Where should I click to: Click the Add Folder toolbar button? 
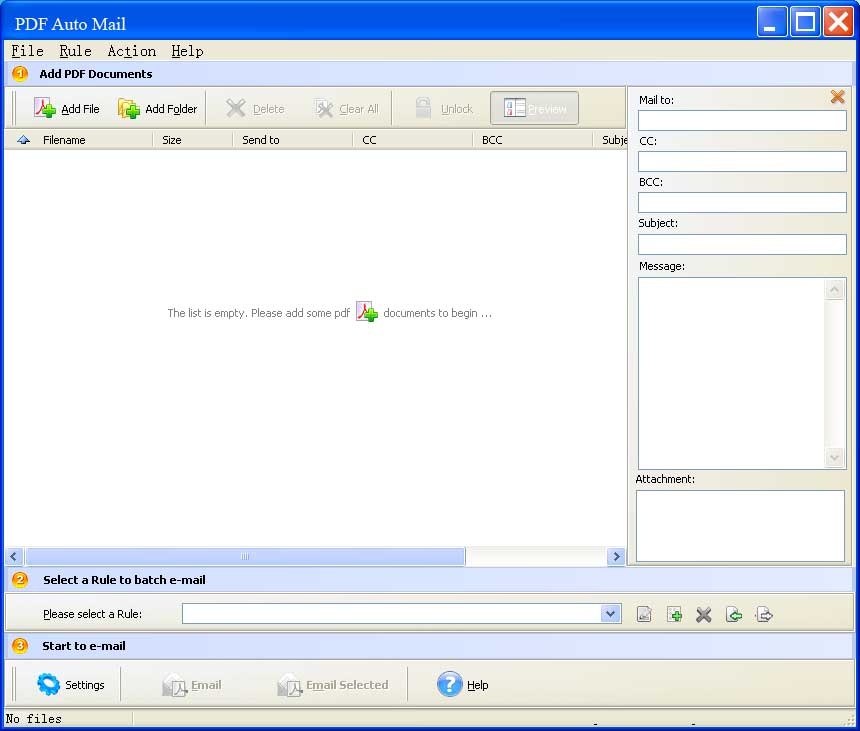[157, 109]
